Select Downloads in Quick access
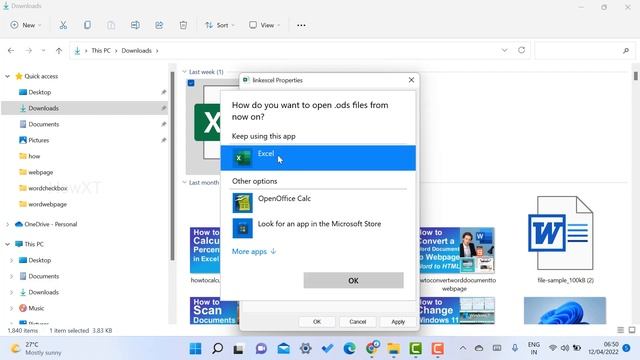The width and height of the screenshot is (640, 360). pyautogui.click(x=84, y=108)
